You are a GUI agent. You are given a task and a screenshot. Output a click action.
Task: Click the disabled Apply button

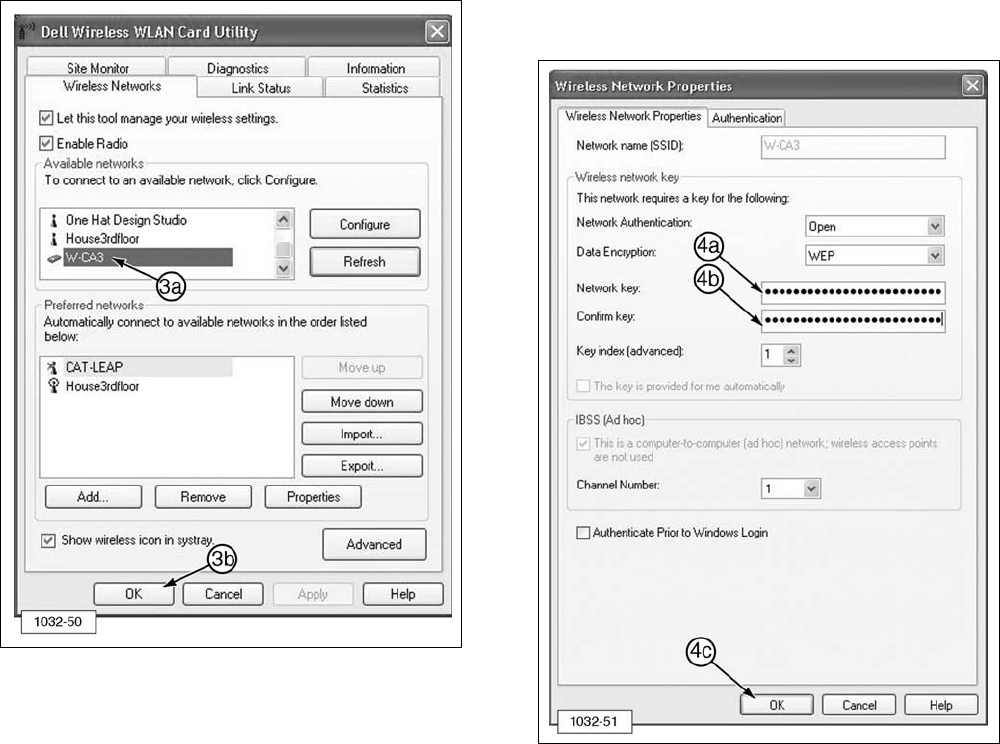coord(312,594)
